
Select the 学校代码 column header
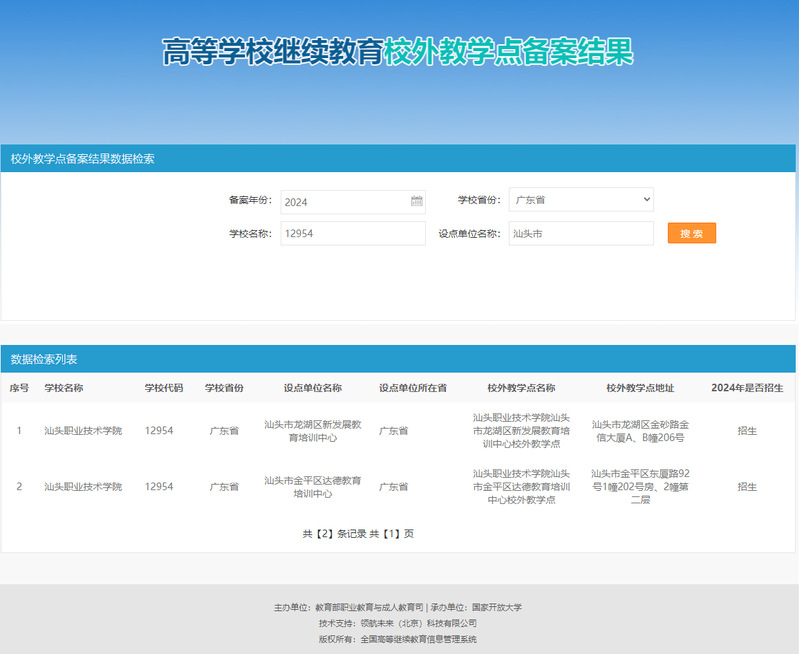(164, 388)
